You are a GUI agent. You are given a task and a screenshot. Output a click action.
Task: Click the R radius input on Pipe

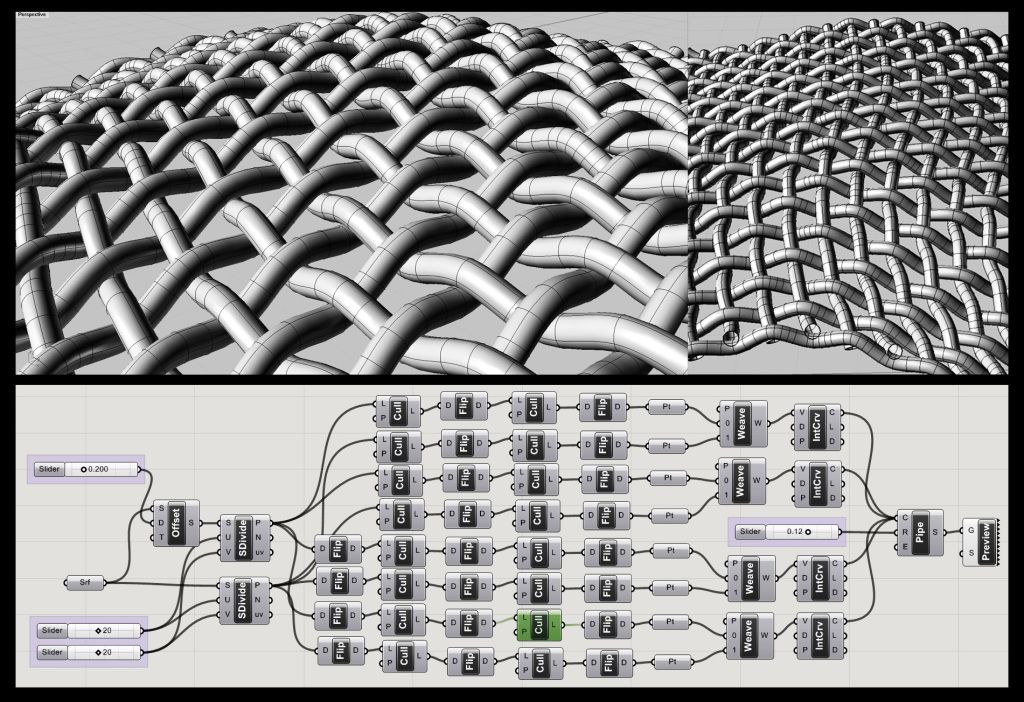tap(904, 532)
